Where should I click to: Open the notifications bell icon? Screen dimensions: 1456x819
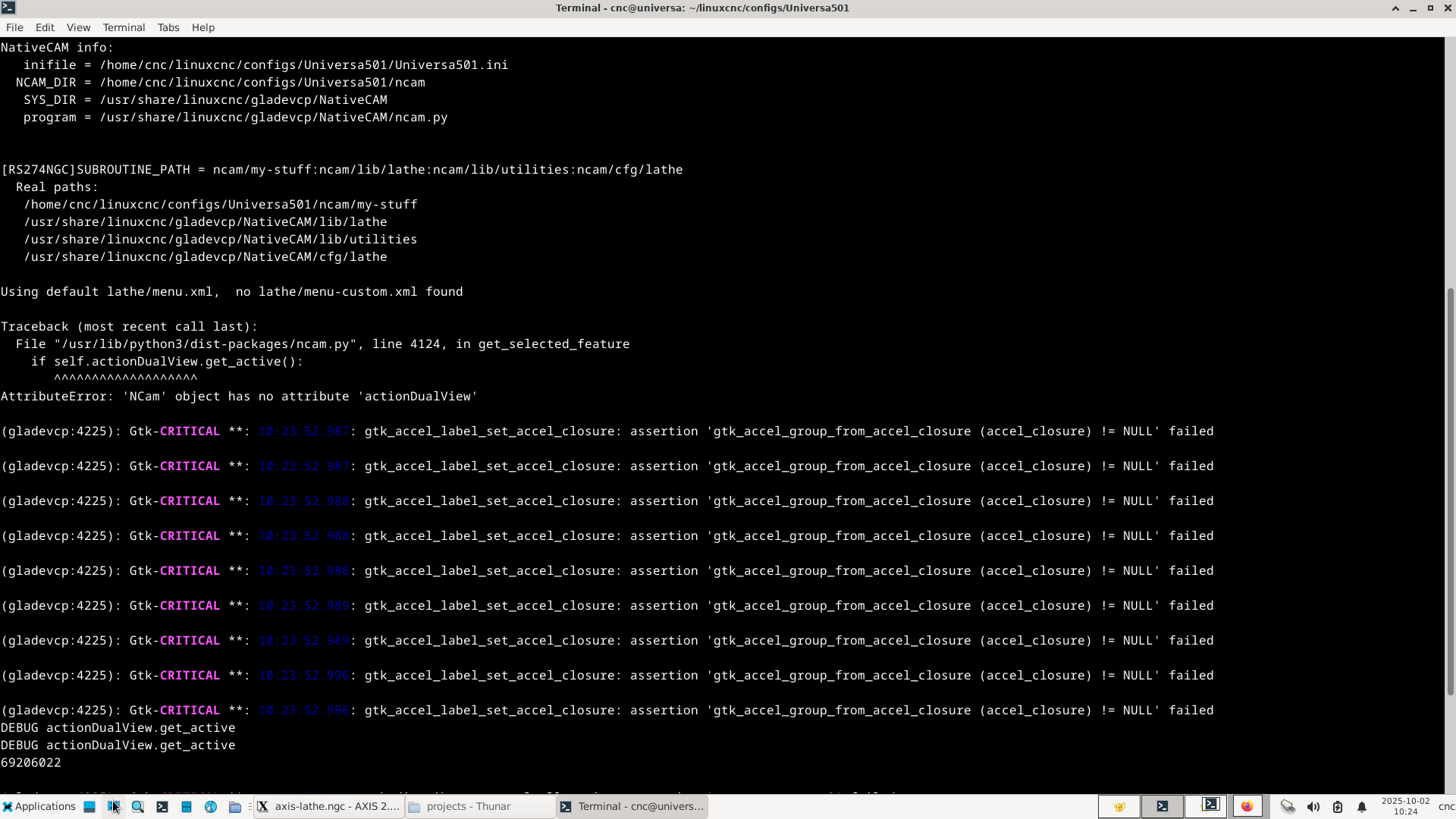pos(1362,807)
